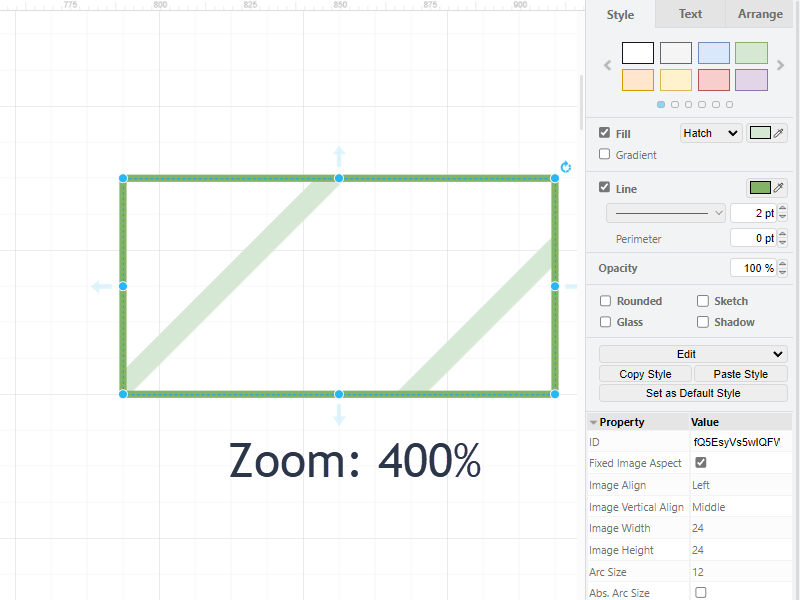Apply the purple style preset swatch
This screenshot has height=600, width=800.
(x=751, y=80)
